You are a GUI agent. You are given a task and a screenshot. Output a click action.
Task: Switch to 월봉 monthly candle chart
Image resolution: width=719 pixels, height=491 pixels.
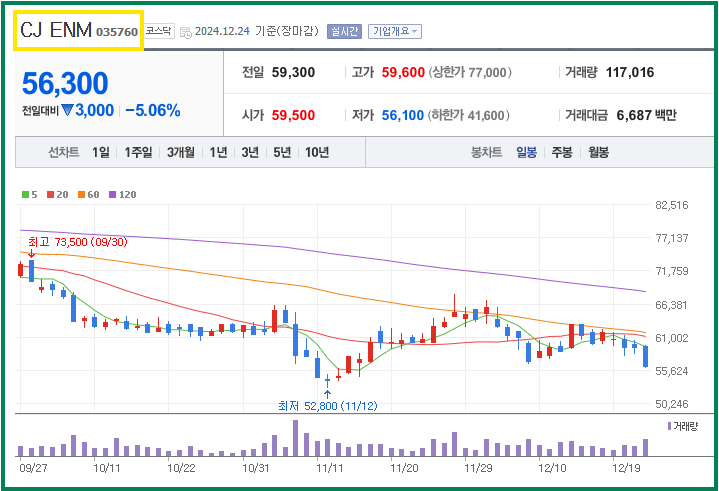point(598,152)
